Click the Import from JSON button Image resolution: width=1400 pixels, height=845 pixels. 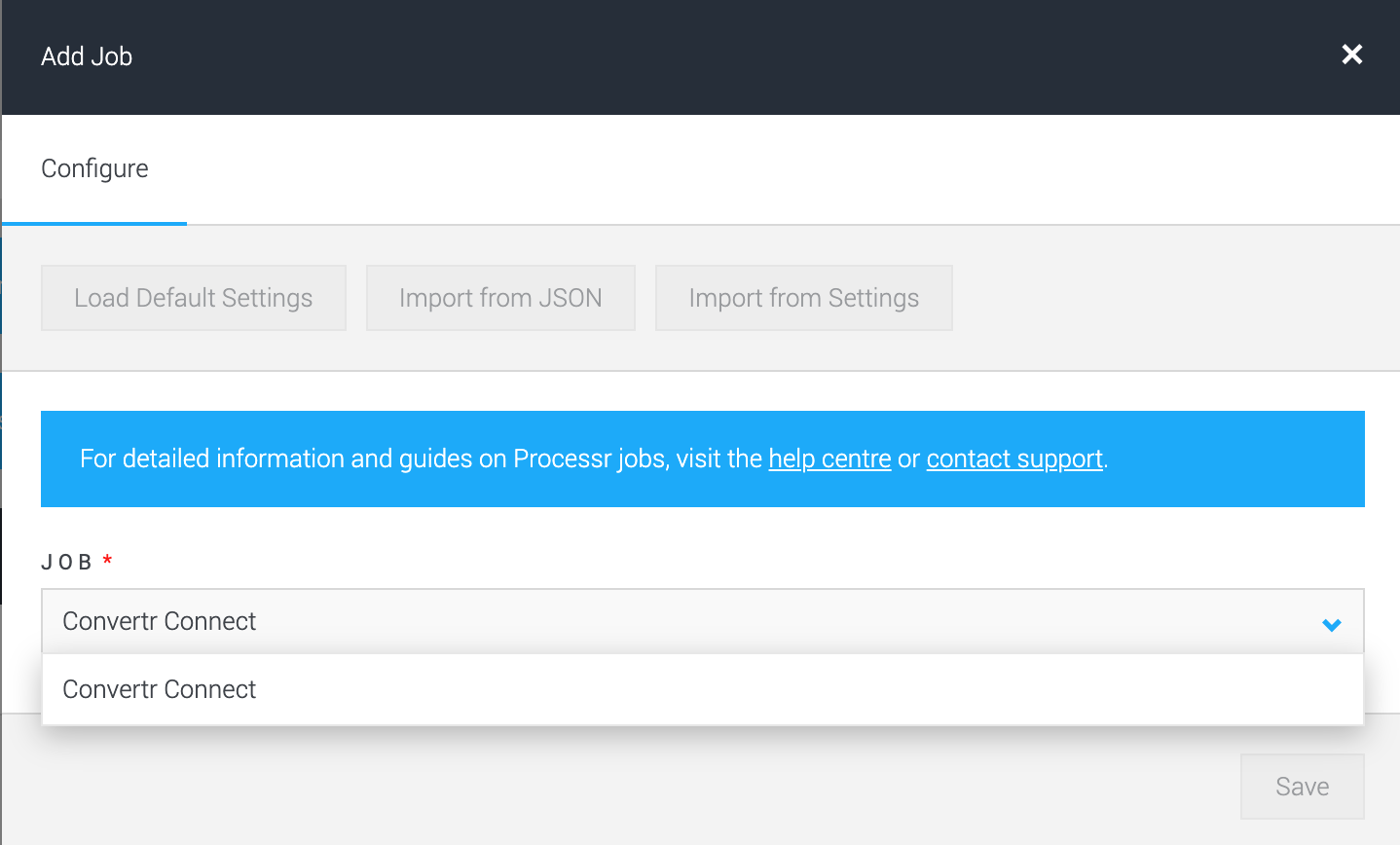(x=500, y=298)
